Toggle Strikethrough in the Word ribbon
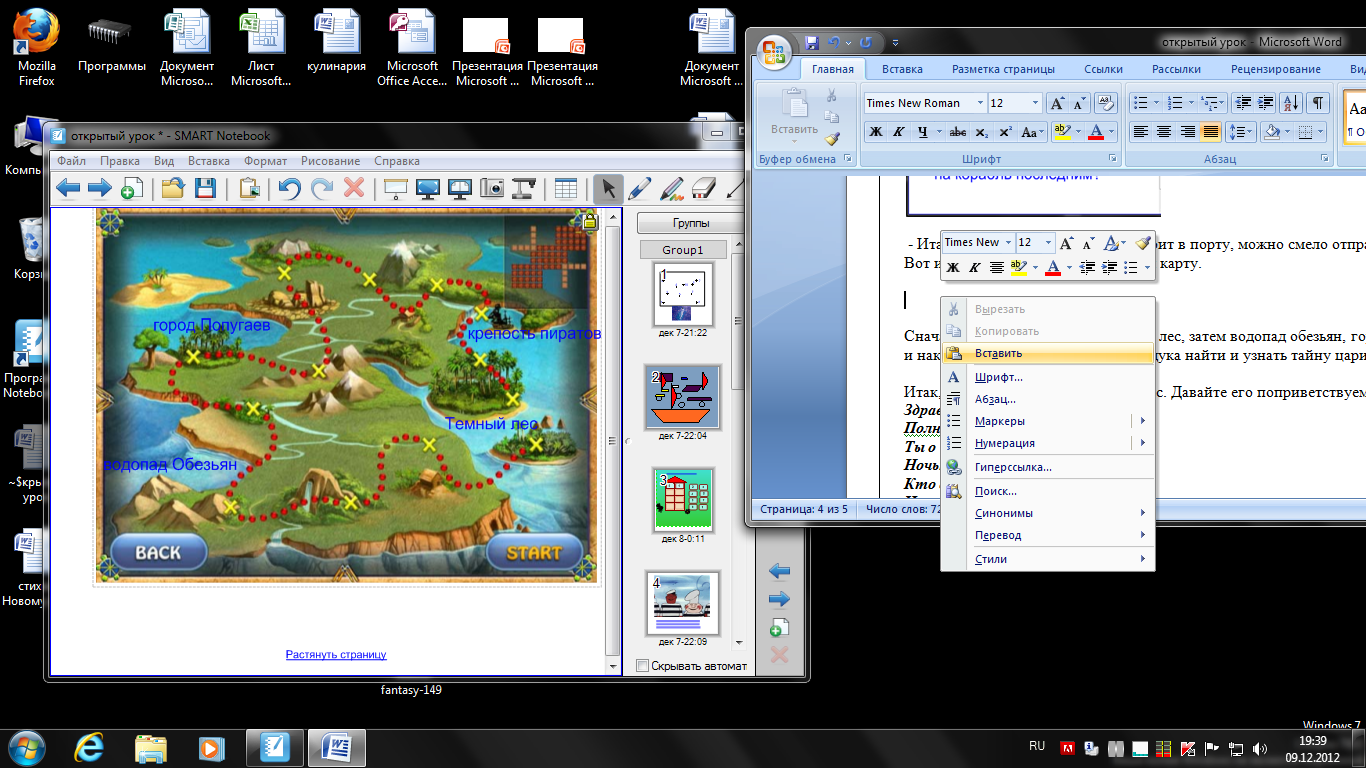The width and height of the screenshot is (1366, 768). pyautogui.click(x=957, y=132)
